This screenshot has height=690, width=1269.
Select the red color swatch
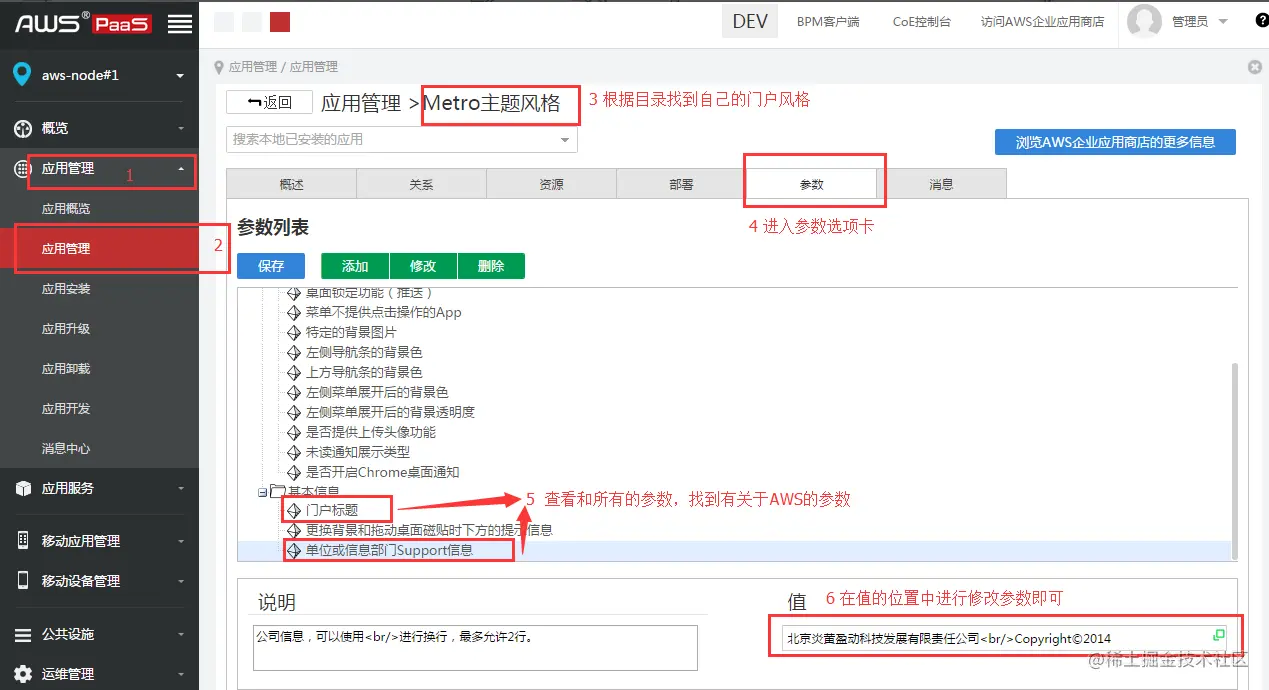tap(280, 22)
